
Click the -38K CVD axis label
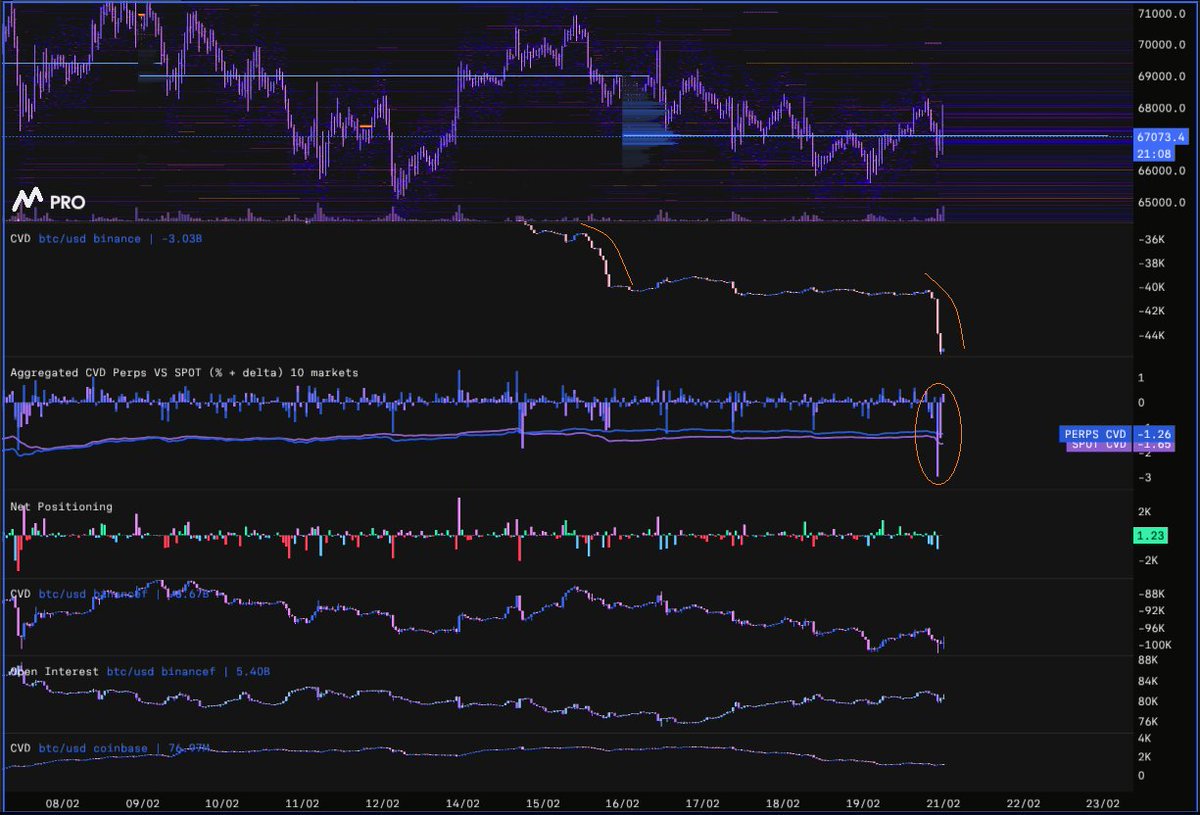(1151, 264)
